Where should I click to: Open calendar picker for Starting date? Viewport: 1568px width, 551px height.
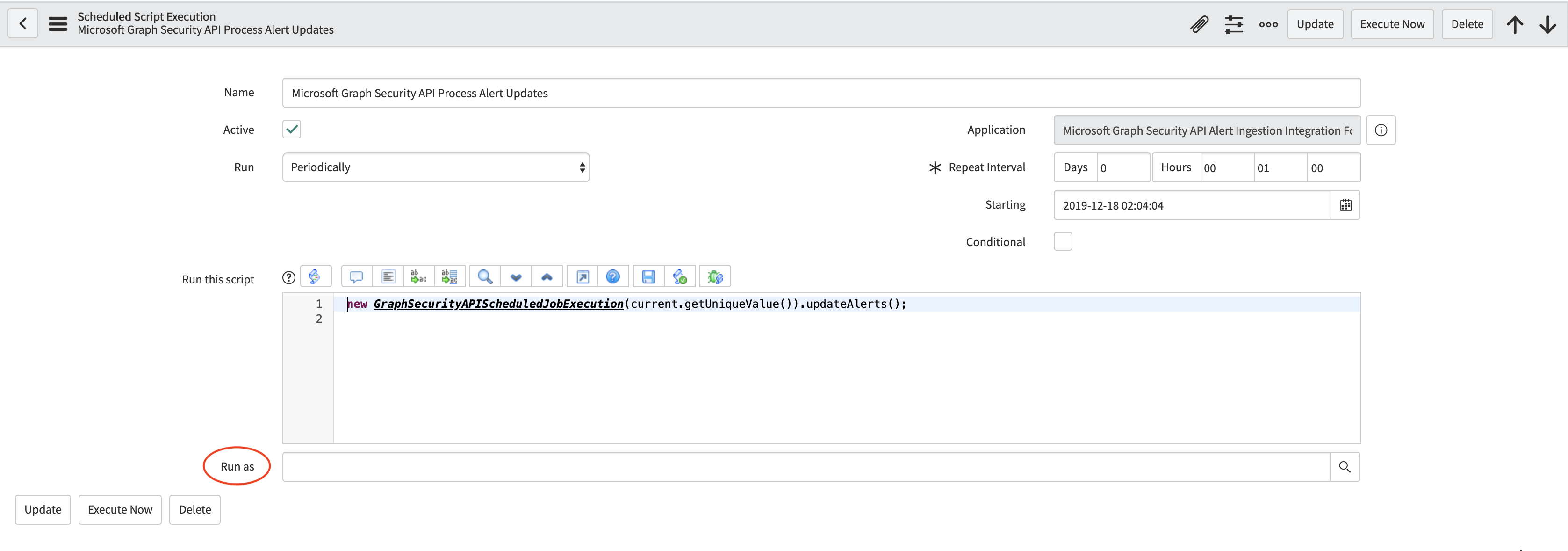(1345, 205)
